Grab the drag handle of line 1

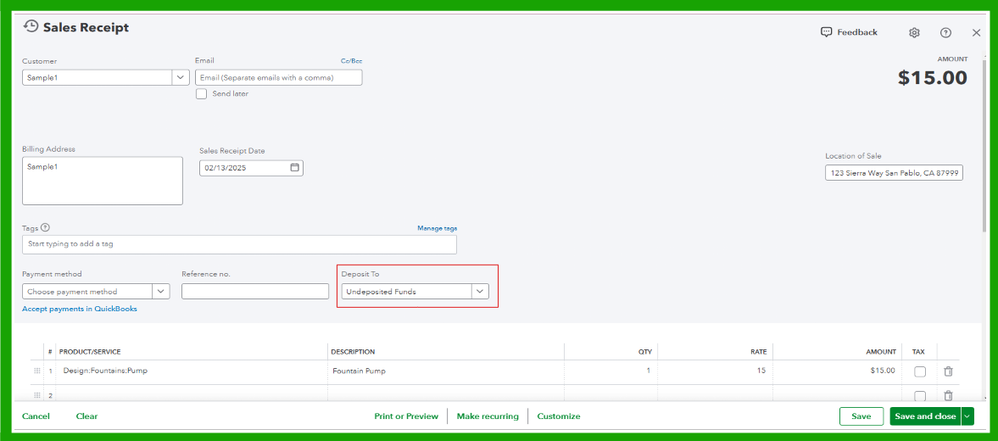click(x=37, y=370)
